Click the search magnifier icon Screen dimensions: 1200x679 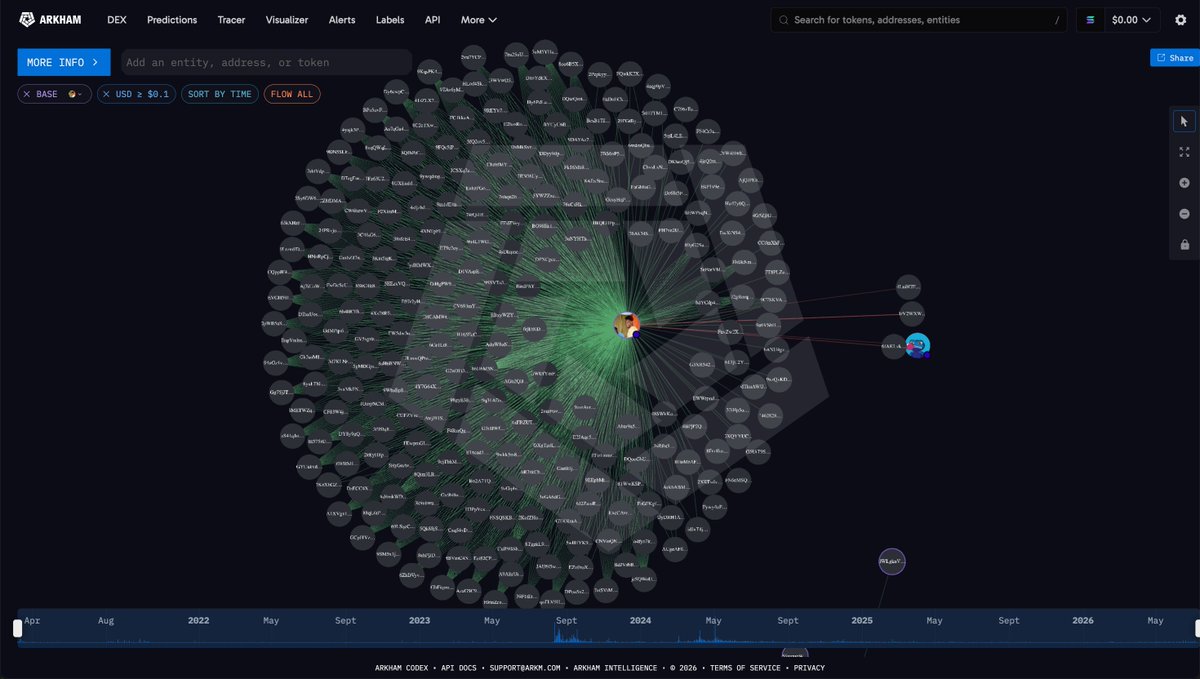tap(783, 19)
